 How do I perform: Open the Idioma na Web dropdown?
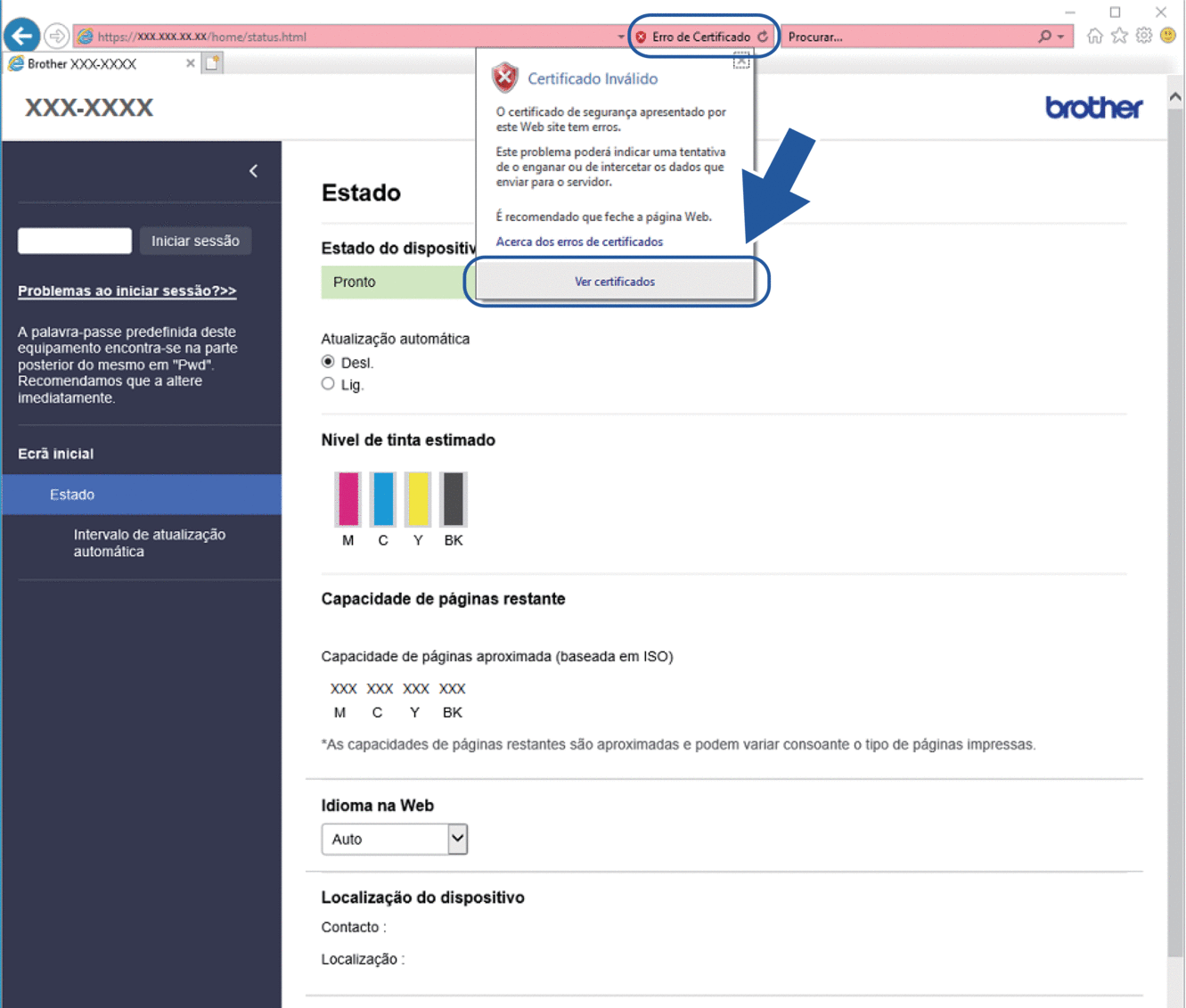click(x=394, y=839)
